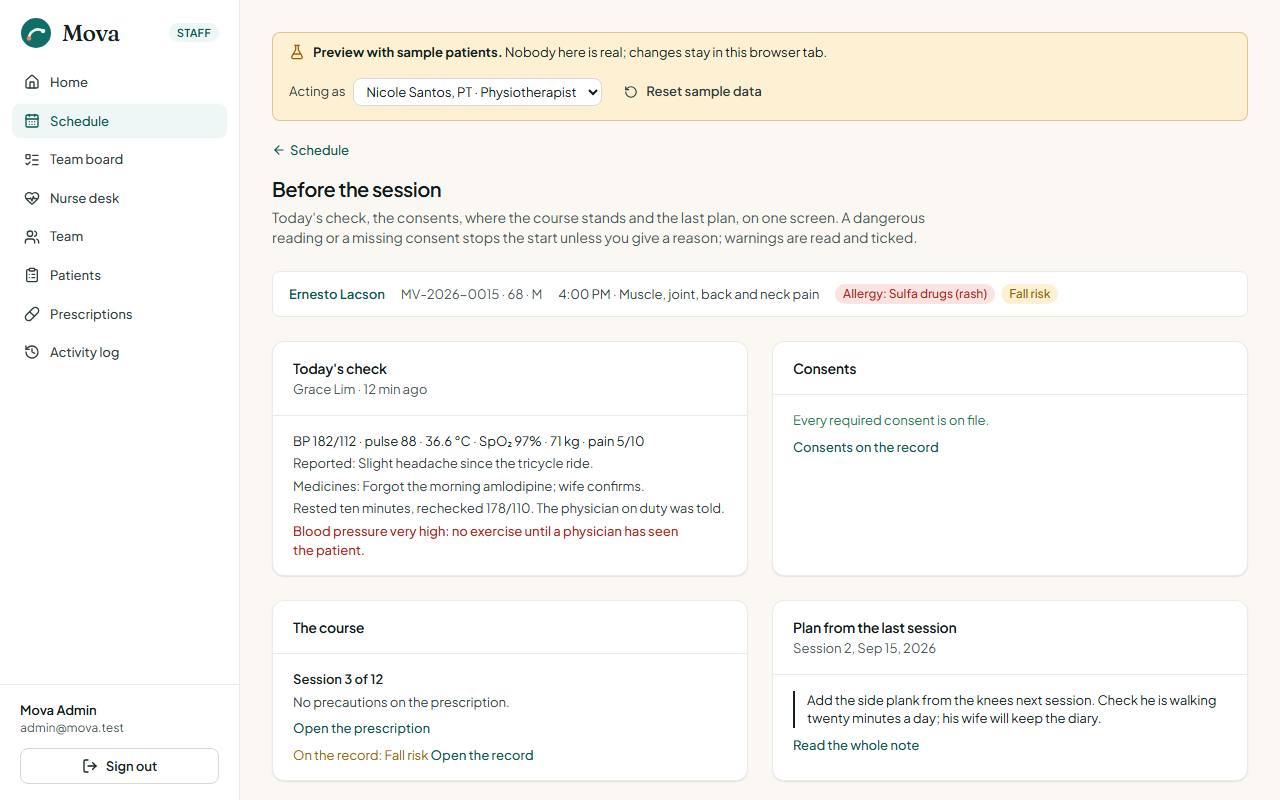Click Reset sample data
The height and width of the screenshot is (800, 1280).
tap(693, 92)
